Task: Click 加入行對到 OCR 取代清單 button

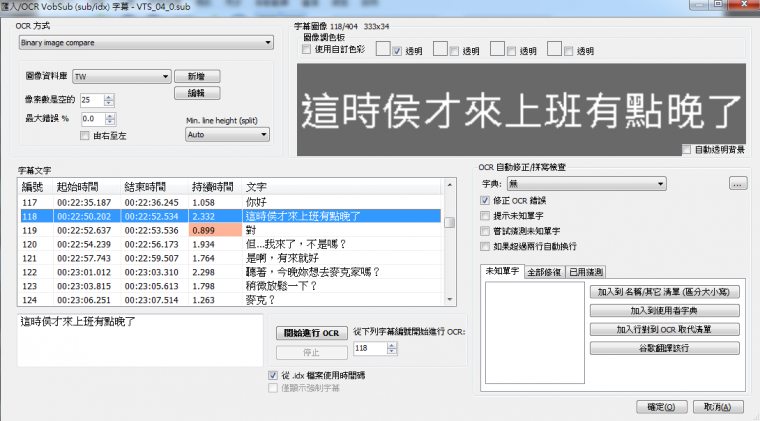Action: [664, 329]
